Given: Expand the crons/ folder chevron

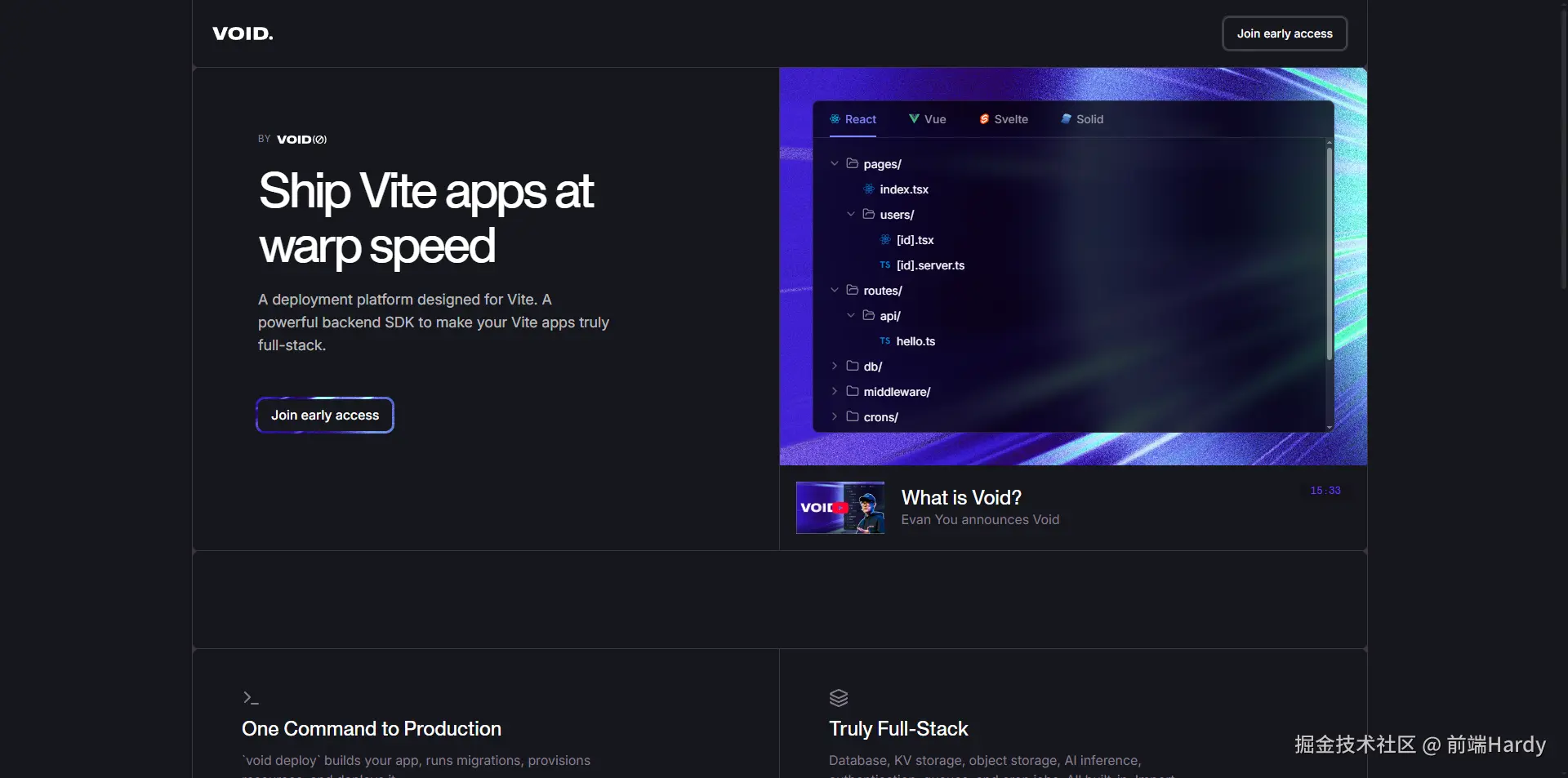Looking at the screenshot, I should (835, 416).
